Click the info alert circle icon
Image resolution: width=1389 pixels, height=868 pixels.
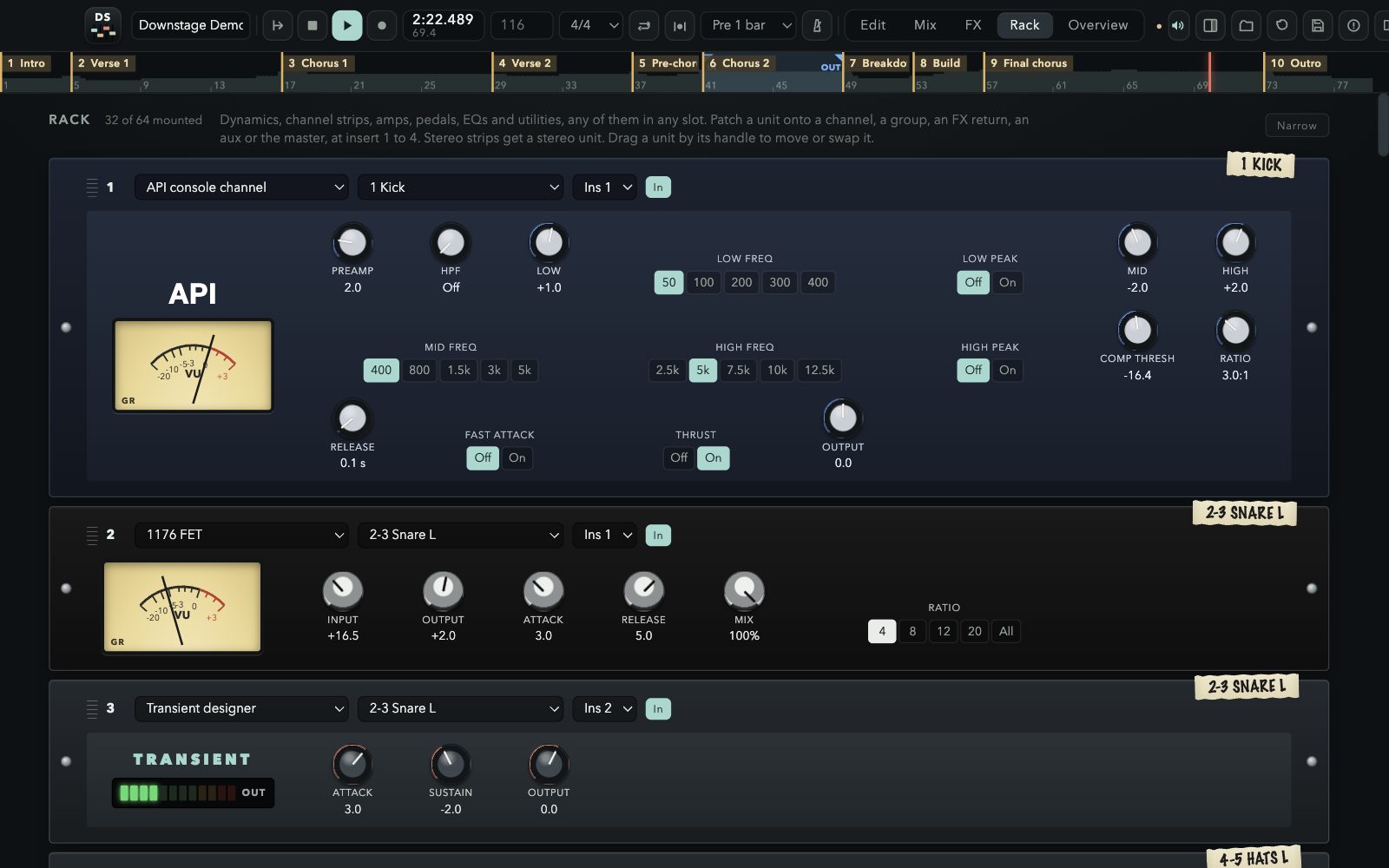[x=1353, y=25]
